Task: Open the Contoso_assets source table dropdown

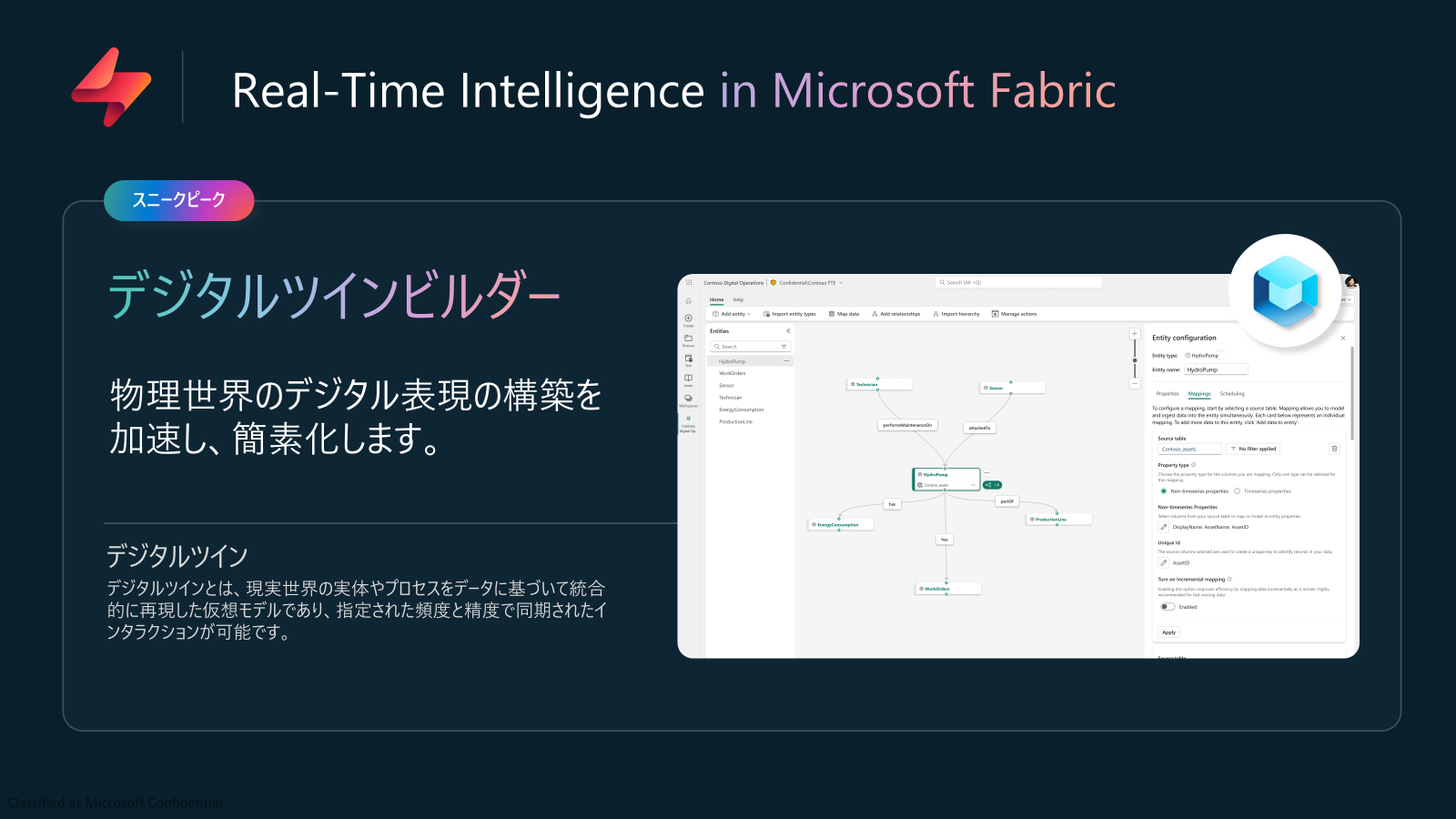Action: 1189,449
